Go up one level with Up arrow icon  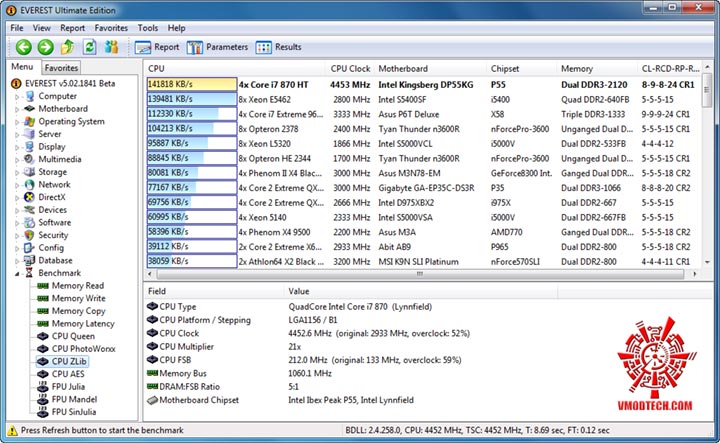pos(68,47)
